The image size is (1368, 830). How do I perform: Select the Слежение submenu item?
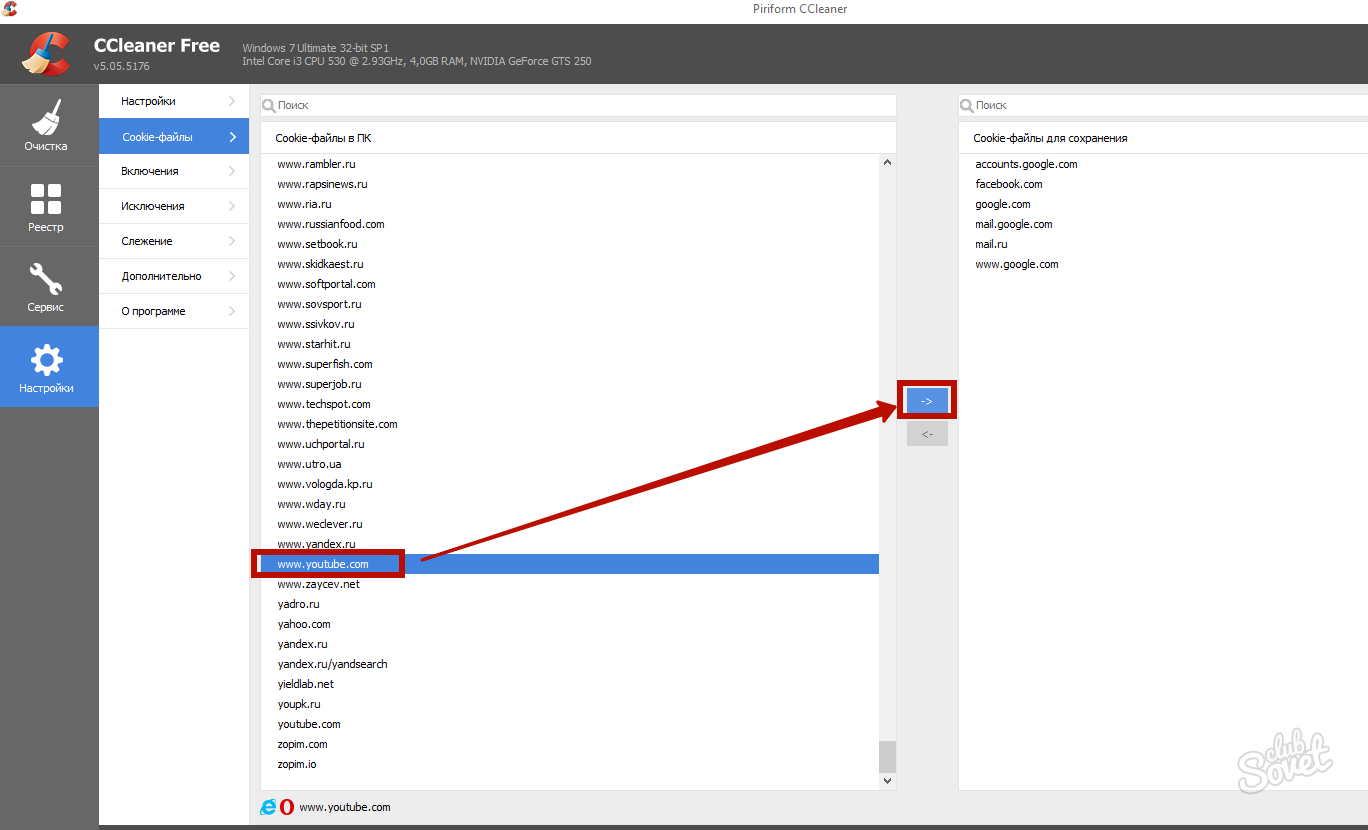point(174,241)
